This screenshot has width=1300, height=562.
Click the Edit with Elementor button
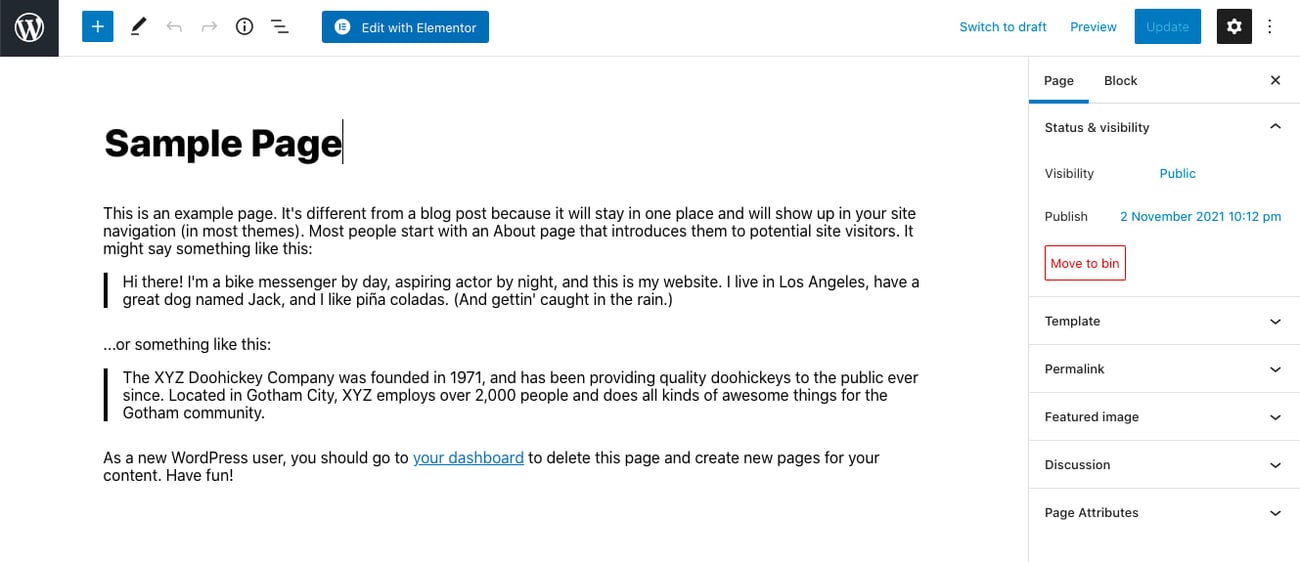click(x=405, y=27)
